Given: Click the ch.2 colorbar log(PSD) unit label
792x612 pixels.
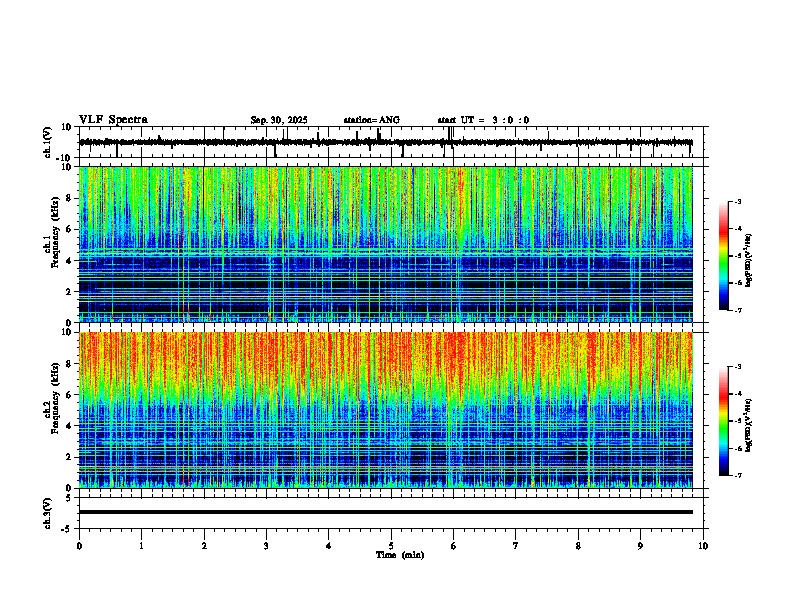Looking at the screenshot, I should [749, 425].
